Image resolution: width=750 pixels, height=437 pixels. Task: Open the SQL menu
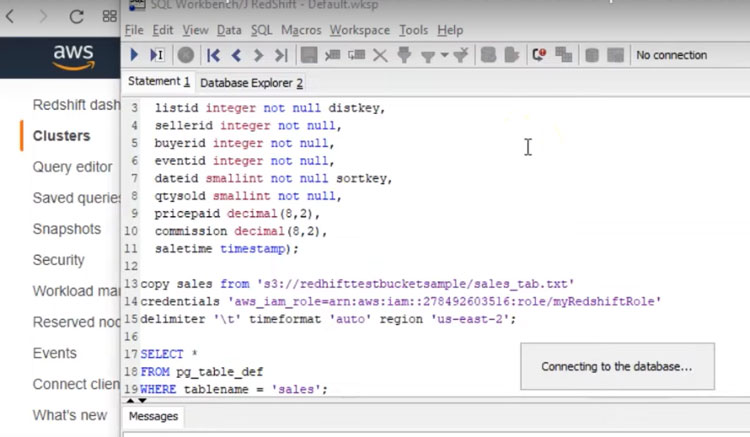(x=261, y=30)
